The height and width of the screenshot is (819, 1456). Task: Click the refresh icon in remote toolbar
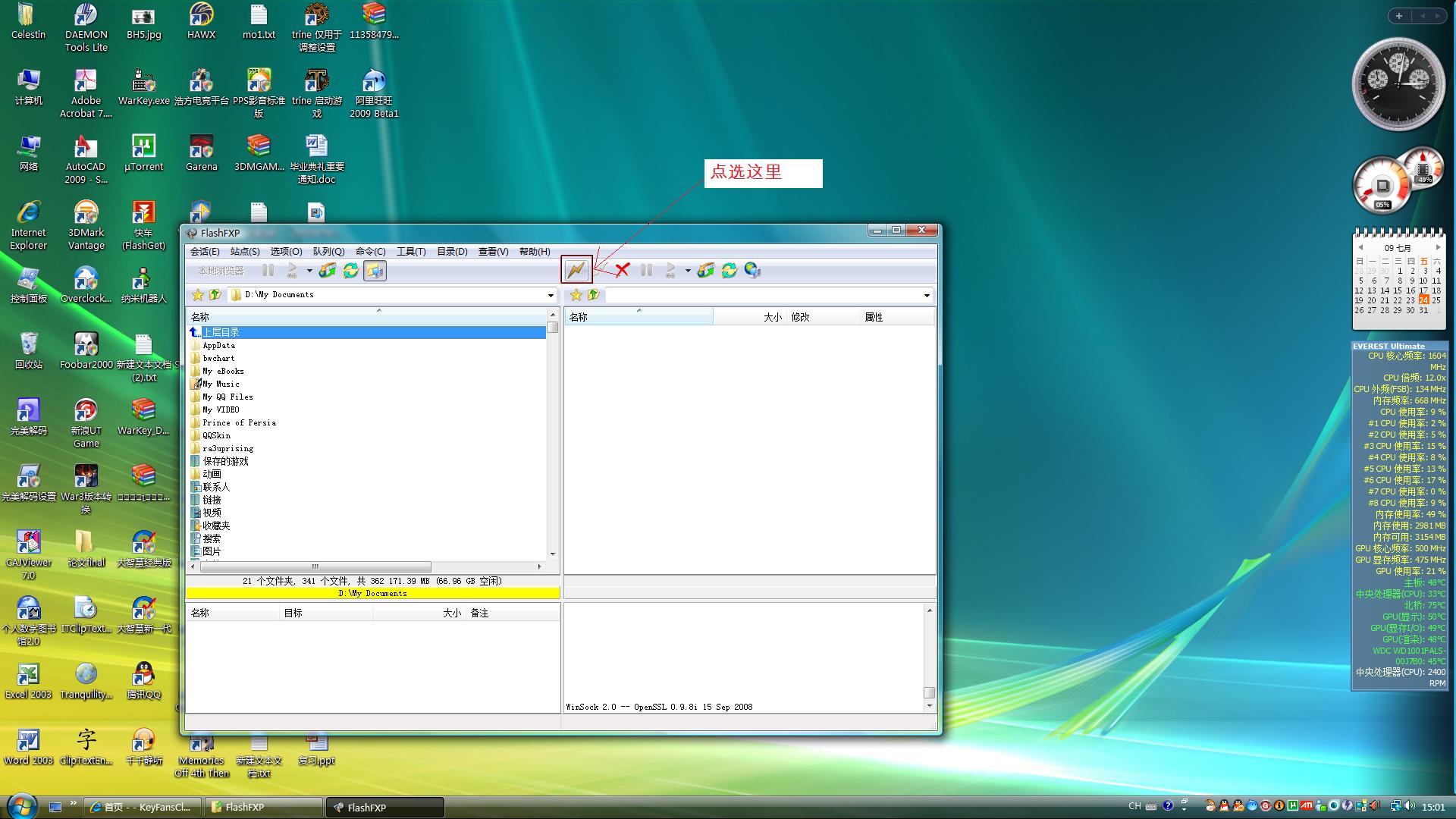coord(730,270)
